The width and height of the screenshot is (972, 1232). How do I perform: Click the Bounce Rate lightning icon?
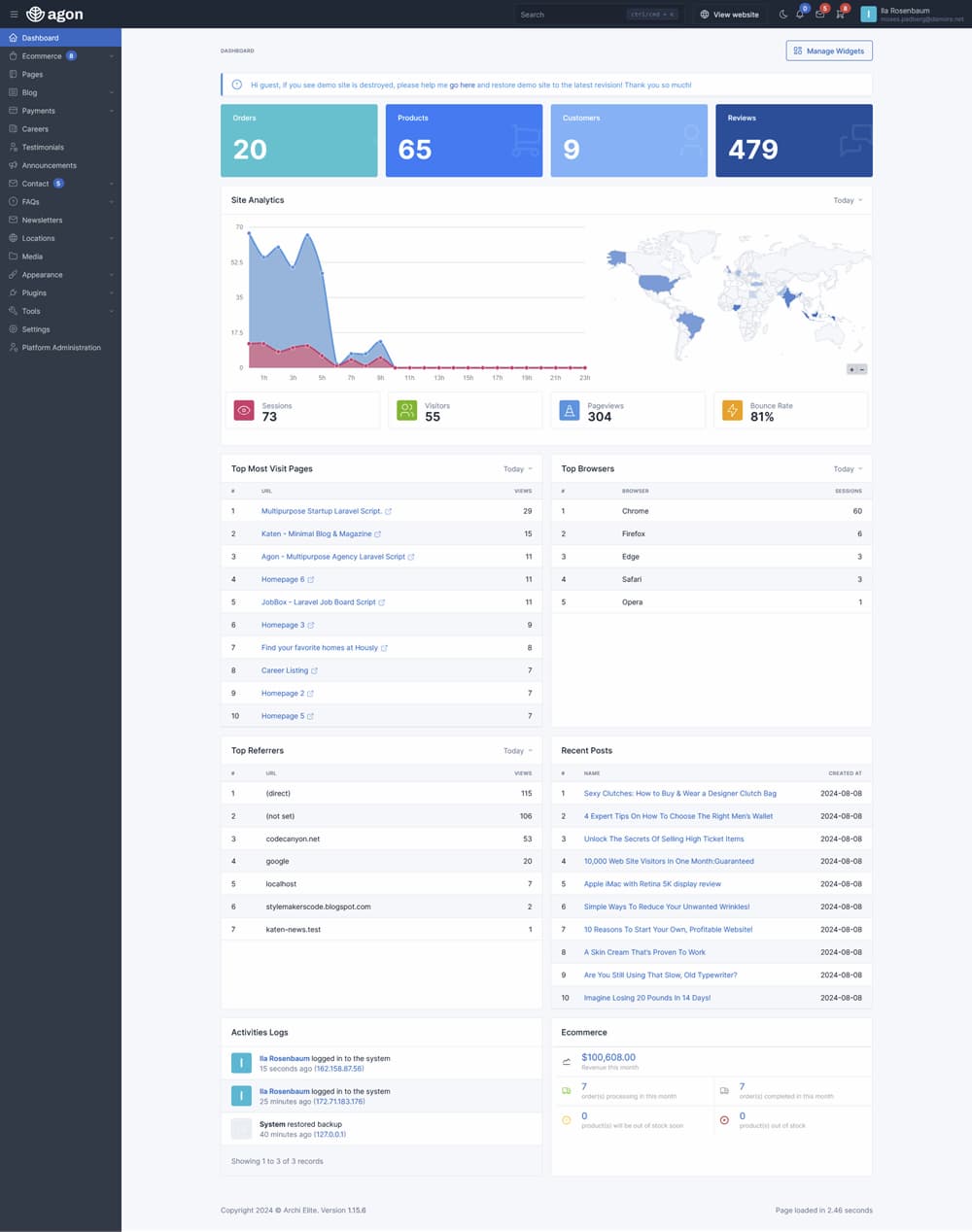pos(732,411)
